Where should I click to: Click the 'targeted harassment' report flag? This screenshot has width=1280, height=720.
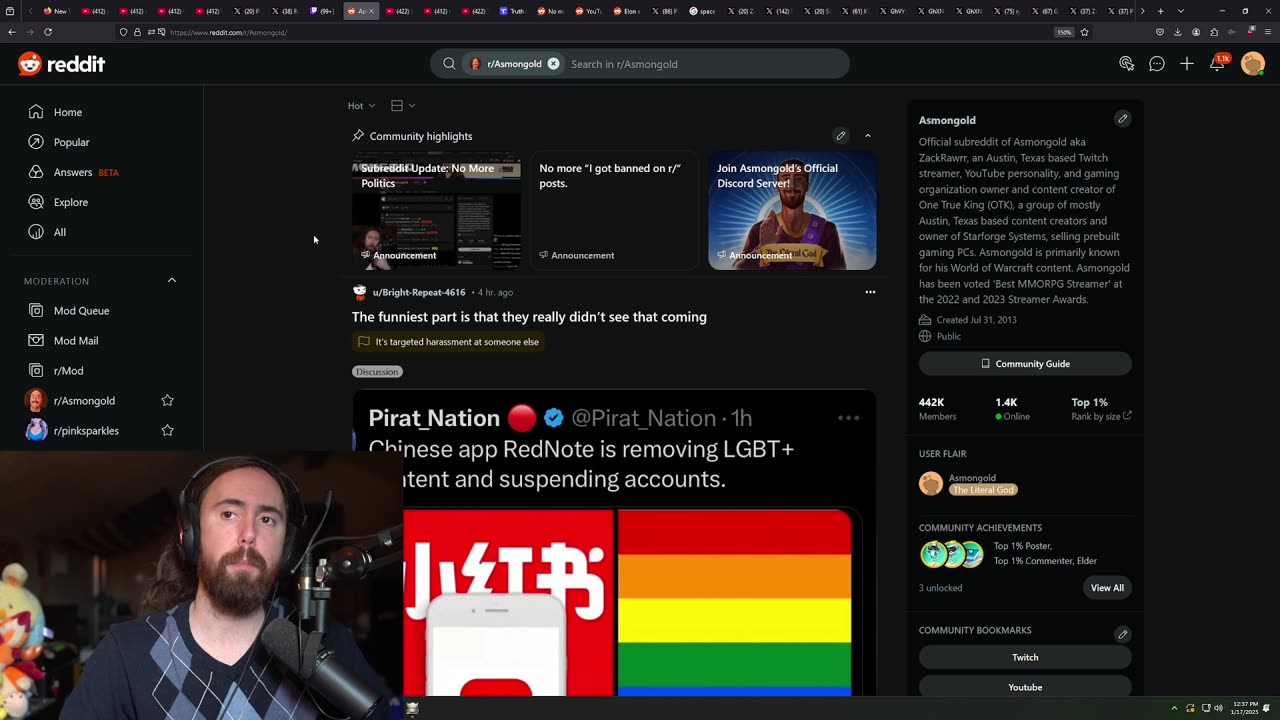click(x=448, y=342)
